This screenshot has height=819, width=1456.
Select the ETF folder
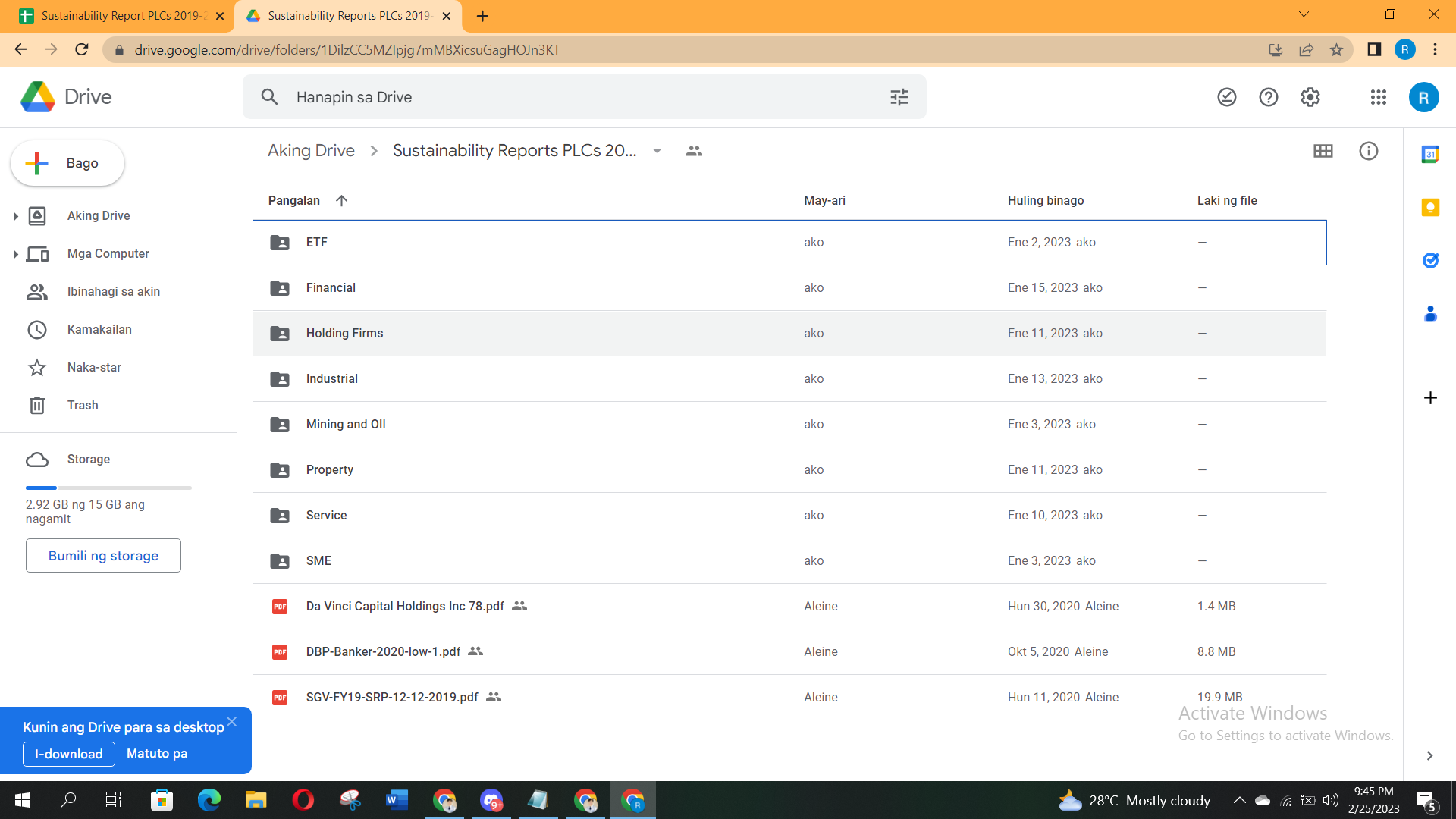[x=789, y=243]
